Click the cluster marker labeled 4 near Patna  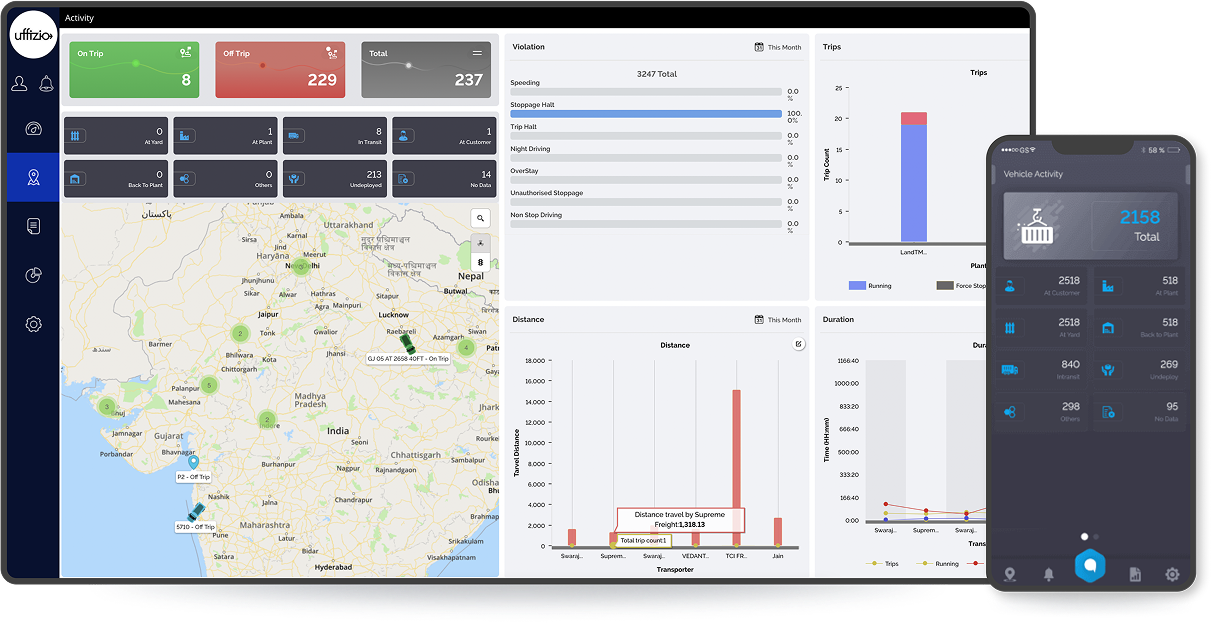pyautogui.click(x=466, y=348)
